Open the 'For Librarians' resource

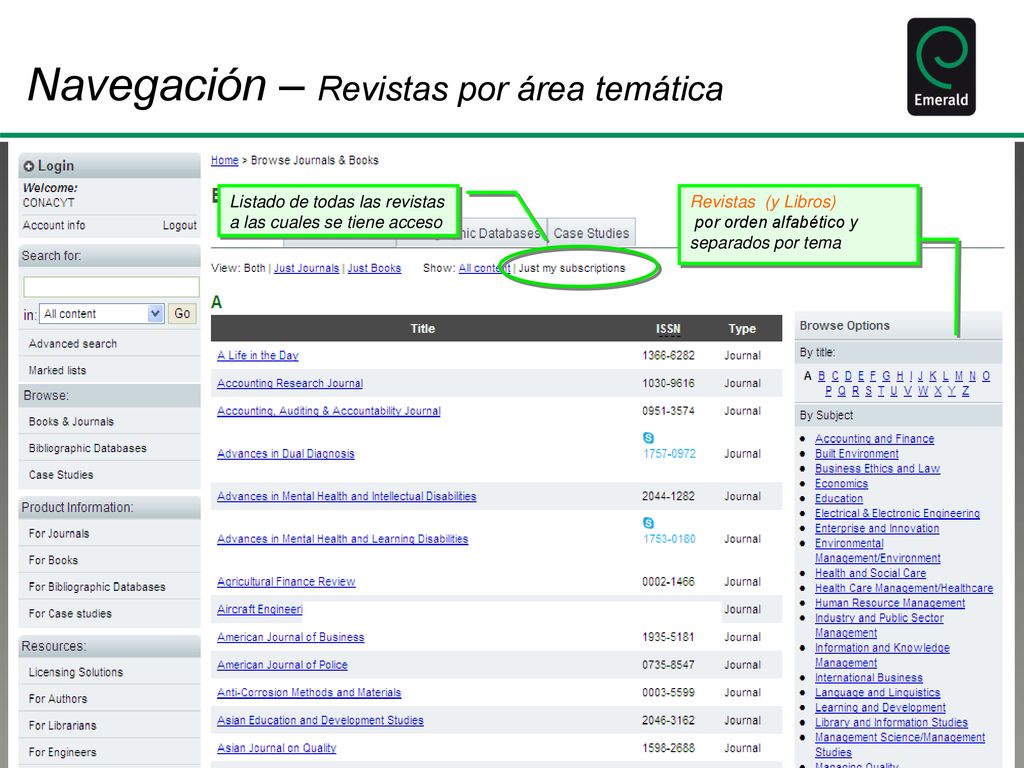coord(62,726)
